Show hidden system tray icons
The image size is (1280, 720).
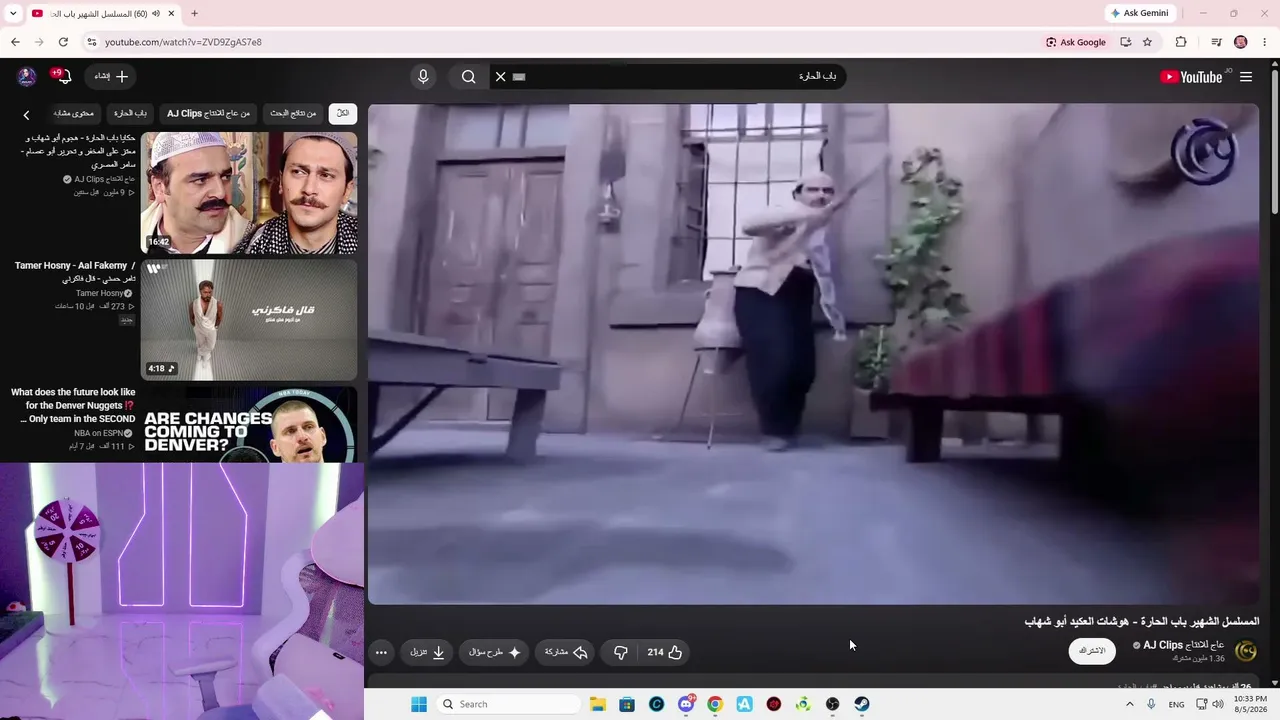[x=1130, y=704]
